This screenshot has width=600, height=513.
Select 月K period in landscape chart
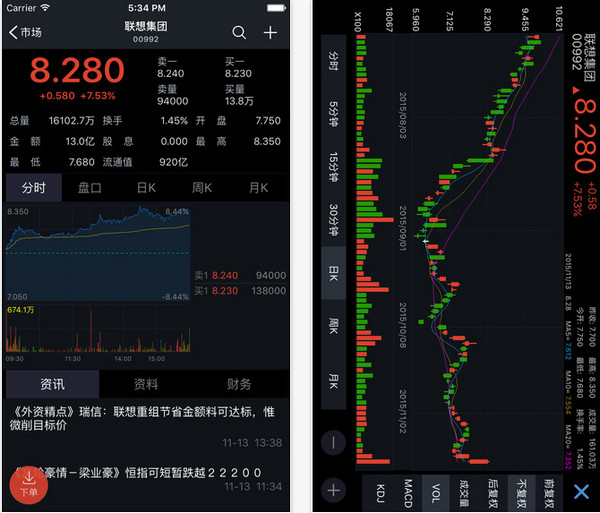(333, 381)
